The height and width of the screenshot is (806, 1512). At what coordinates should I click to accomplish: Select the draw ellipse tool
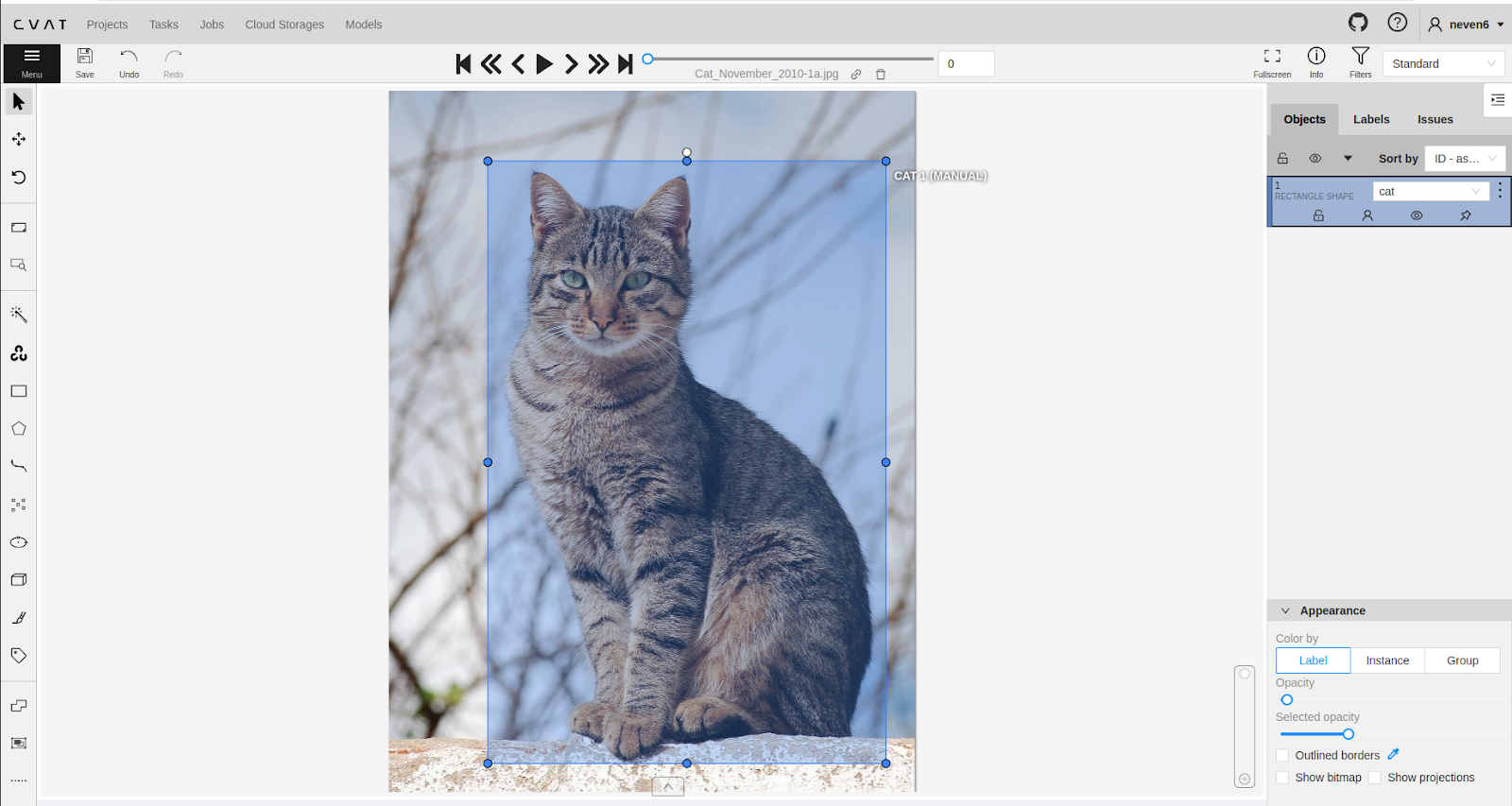19,542
